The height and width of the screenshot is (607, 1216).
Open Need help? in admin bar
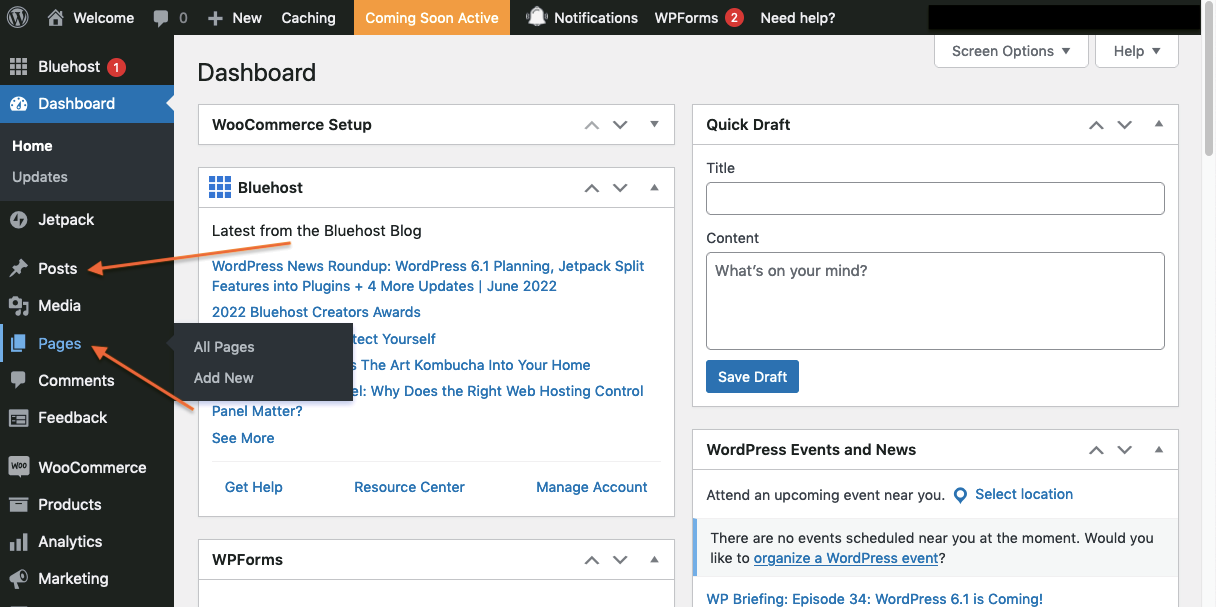coord(797,18)
